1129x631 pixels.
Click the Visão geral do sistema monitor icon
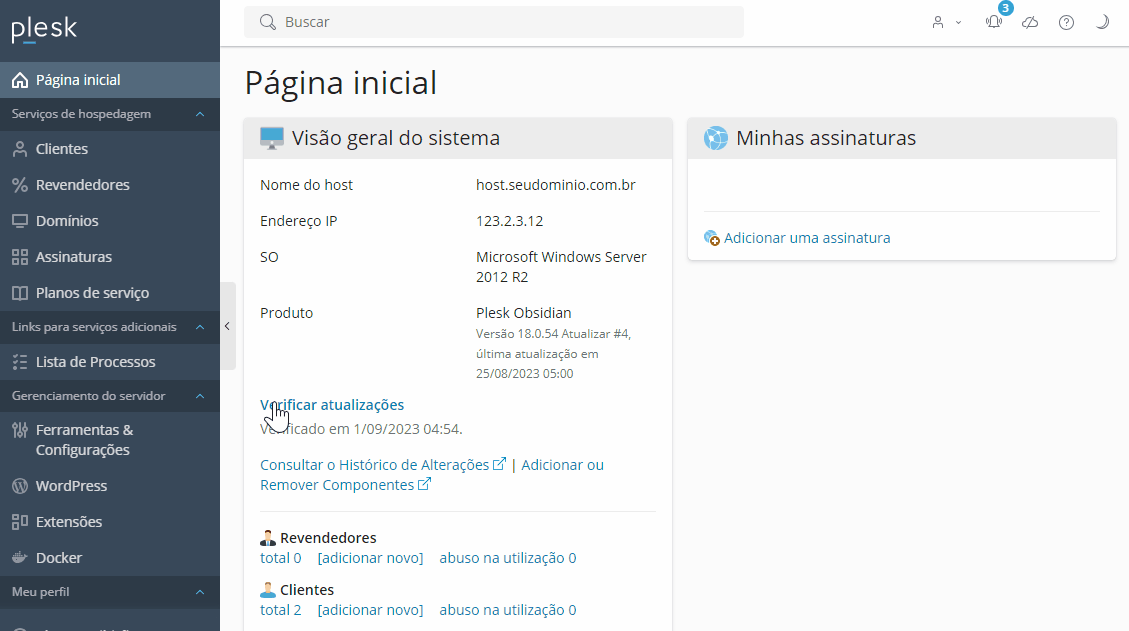click(271, 138)
